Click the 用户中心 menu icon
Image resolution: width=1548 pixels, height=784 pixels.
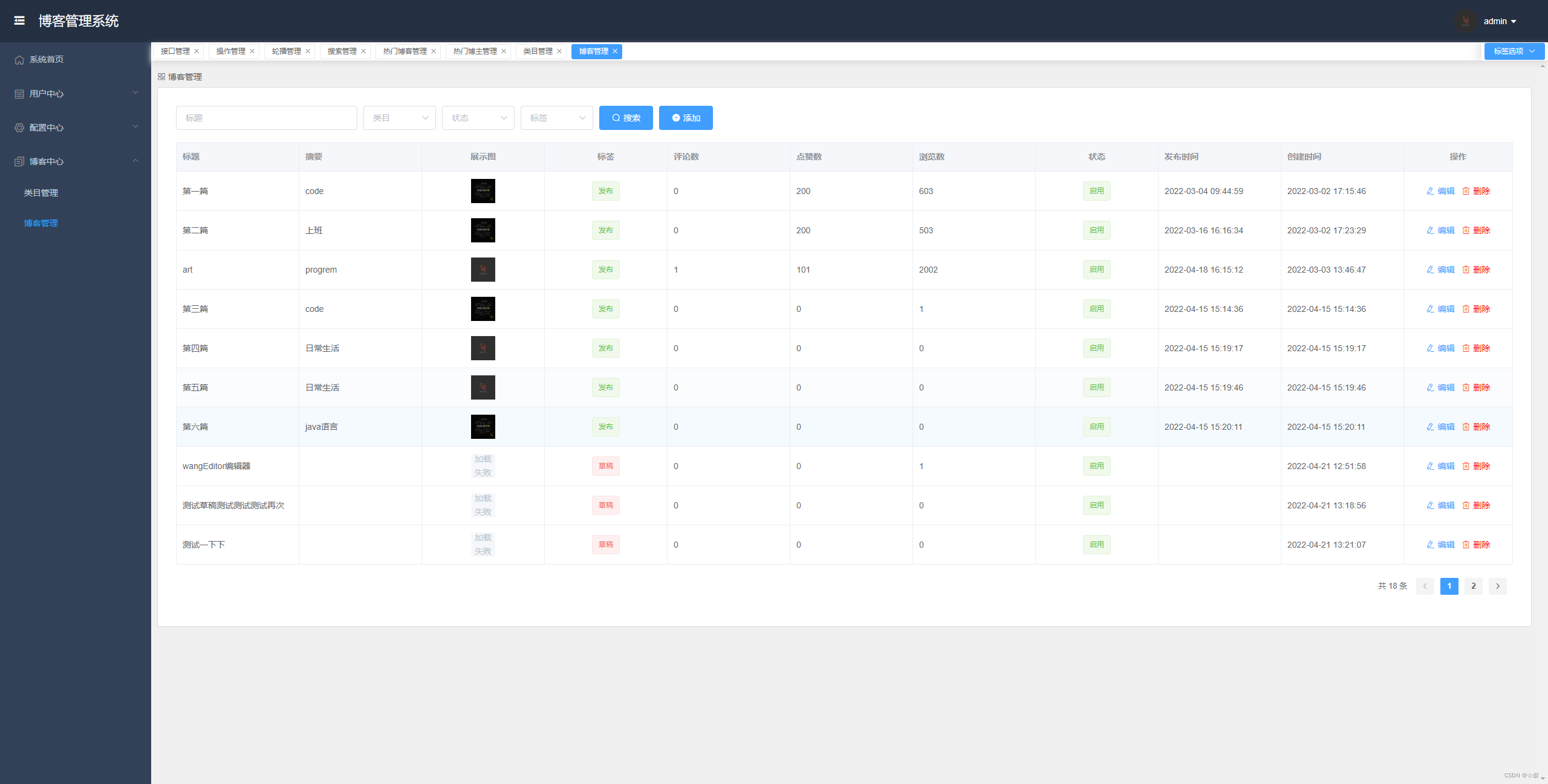(19, 94)
